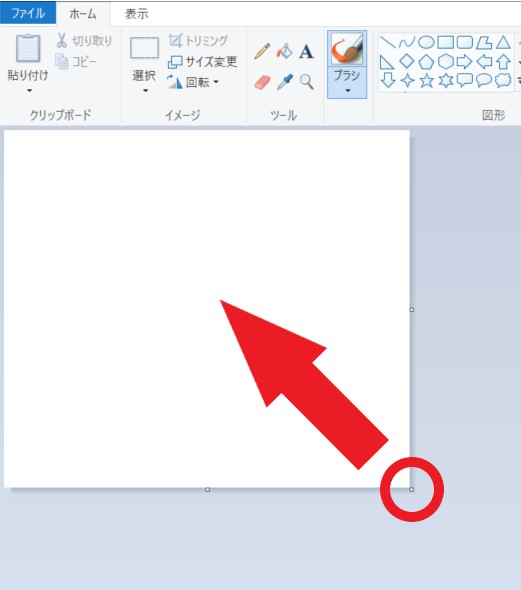This screenshot has width=521, height=590.
Task: Select the Magnifier tool
Action: (x=307, y=82)
